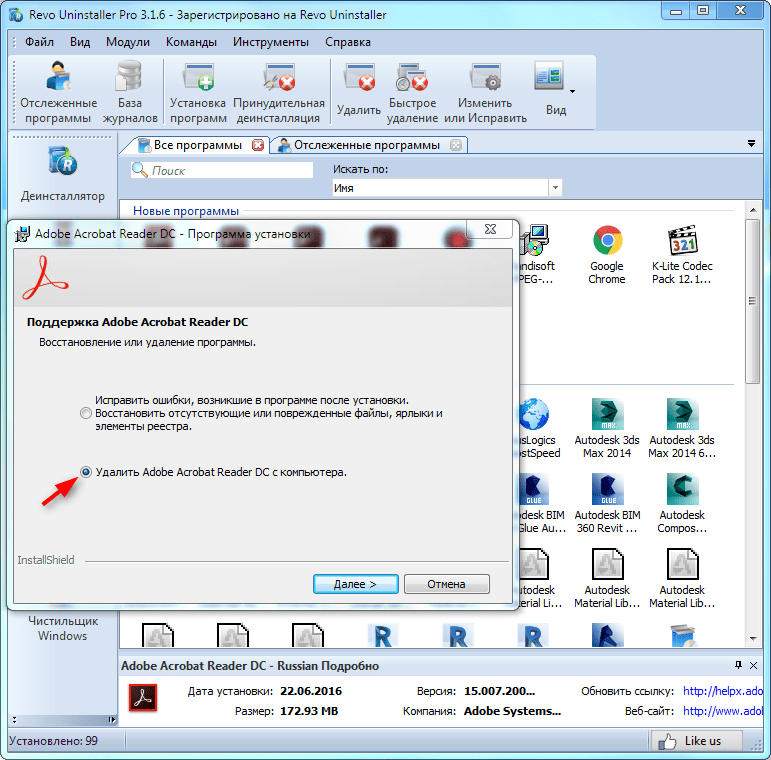The image size is (771, 760).
Task: Close the All Programs tab (Все программы)
Action: [258, 145]
